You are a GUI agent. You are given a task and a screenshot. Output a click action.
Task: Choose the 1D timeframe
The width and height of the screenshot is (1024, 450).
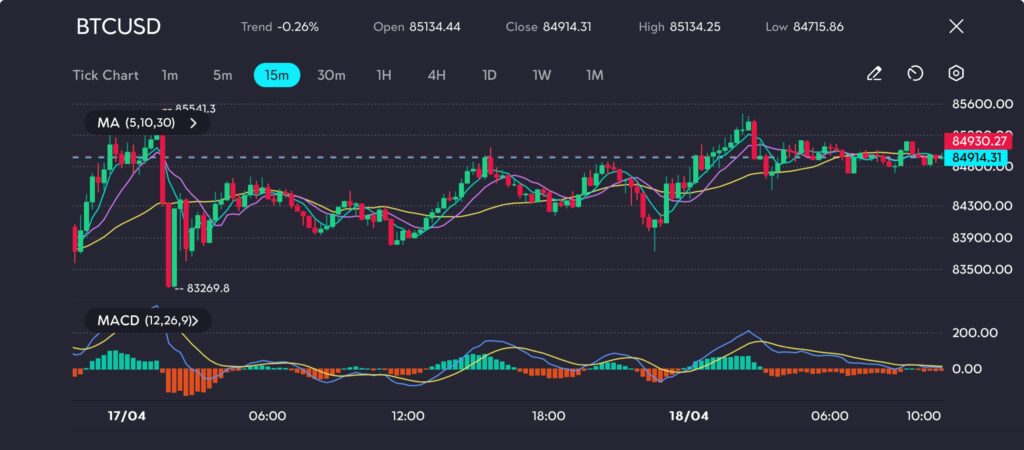click(489, 75)
